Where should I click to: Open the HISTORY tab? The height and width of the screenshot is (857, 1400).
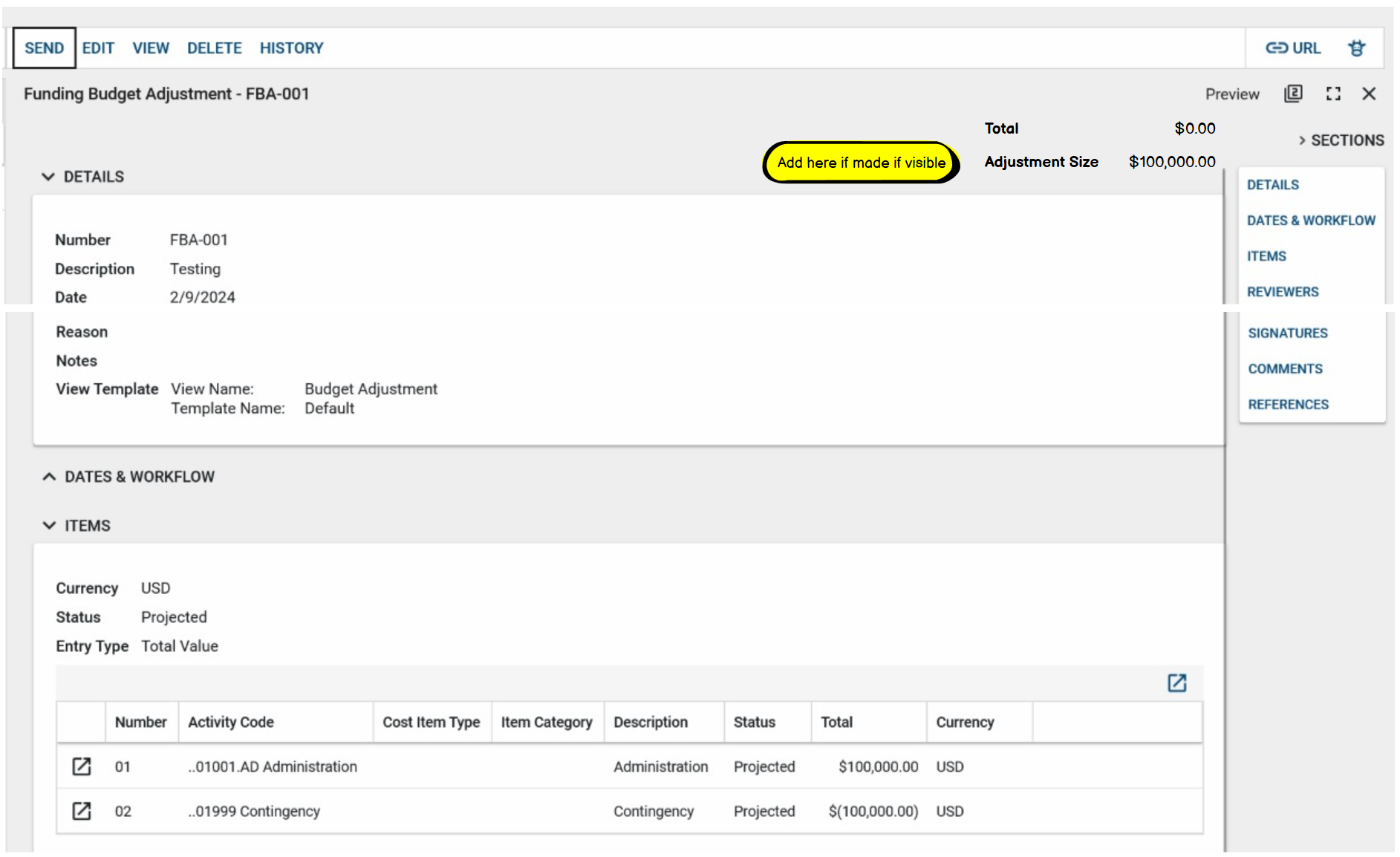click(291, 48)
